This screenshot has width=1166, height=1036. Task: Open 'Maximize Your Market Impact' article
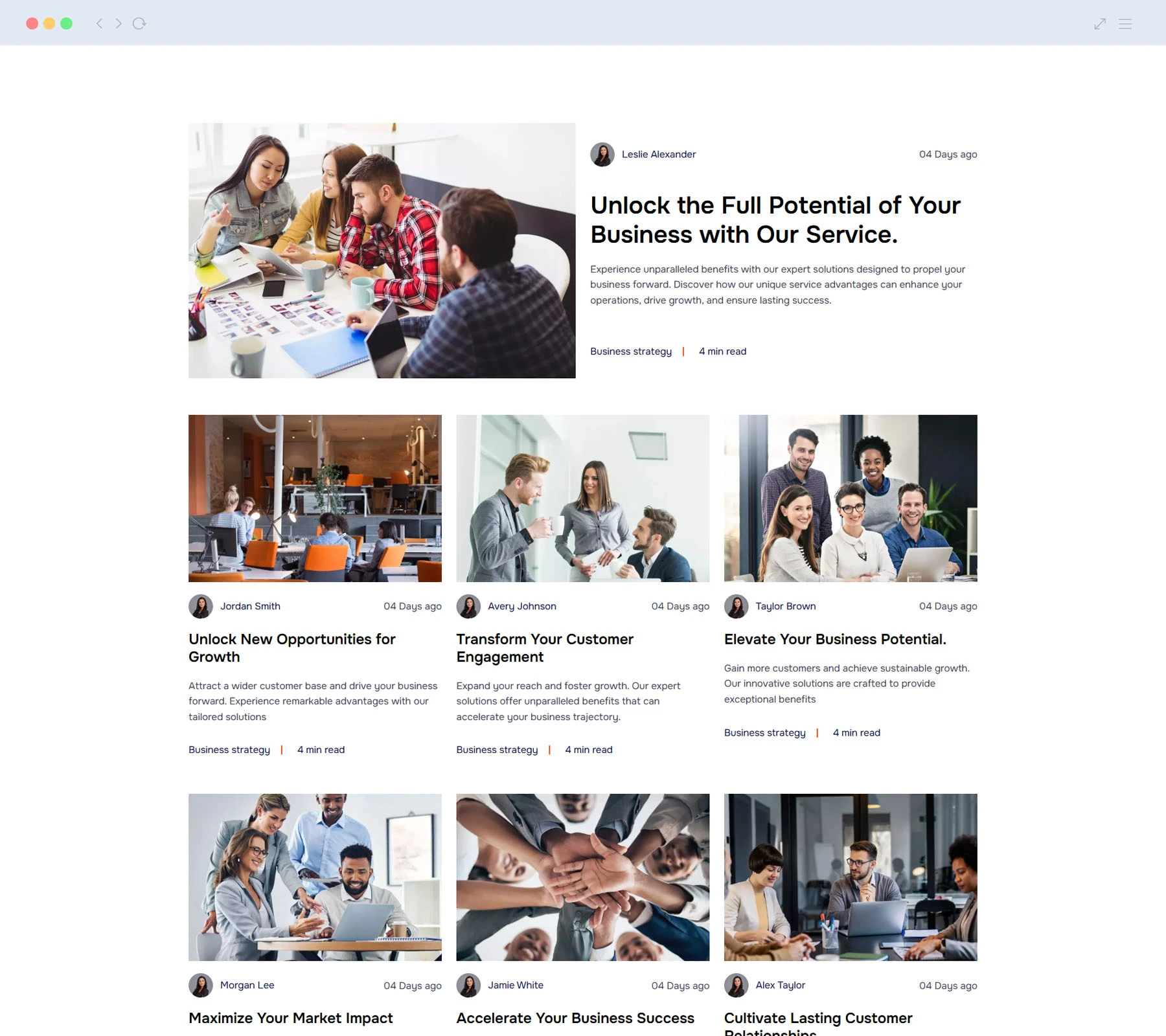click(291, 1019)
